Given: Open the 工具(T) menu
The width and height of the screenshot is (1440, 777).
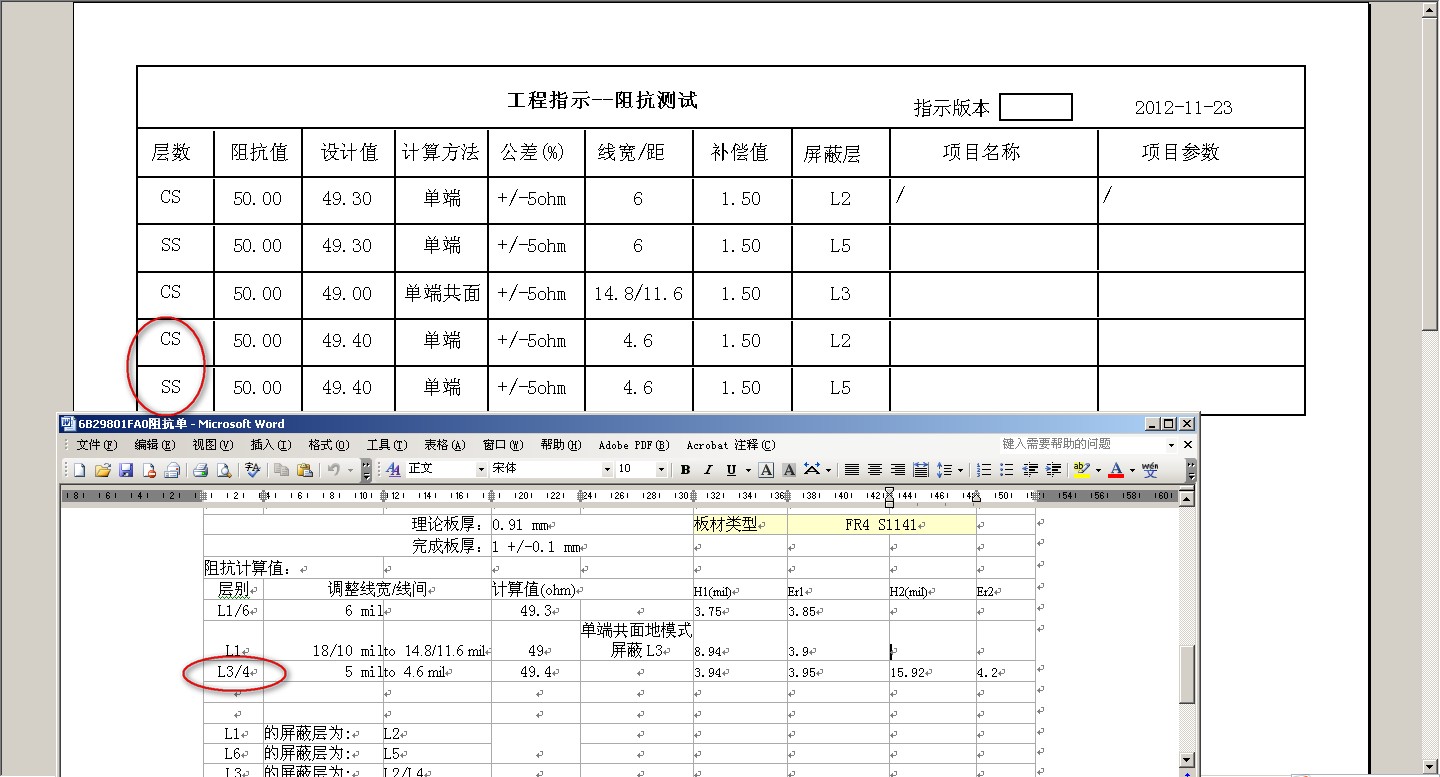Looking at the screenshot, I should point(386,445).
